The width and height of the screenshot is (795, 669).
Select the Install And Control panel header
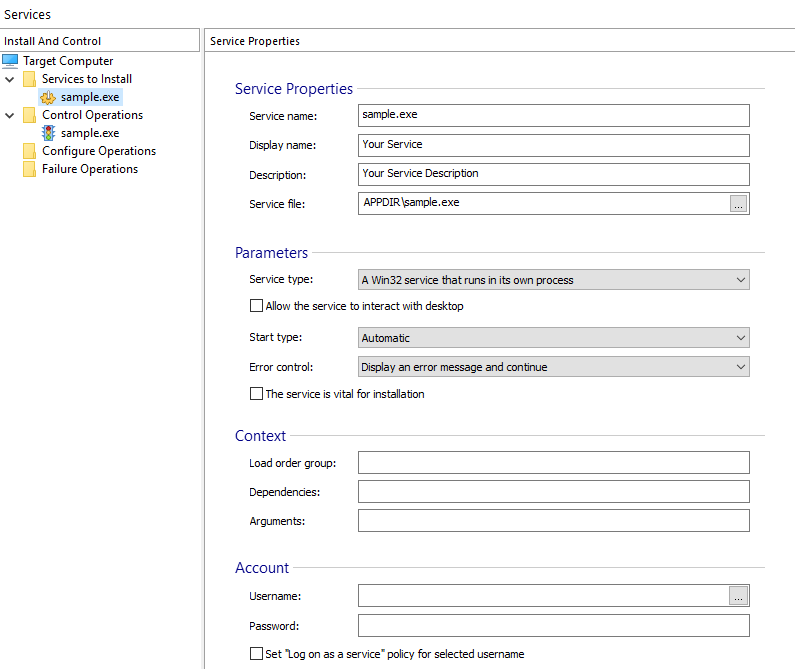[53, 41]
